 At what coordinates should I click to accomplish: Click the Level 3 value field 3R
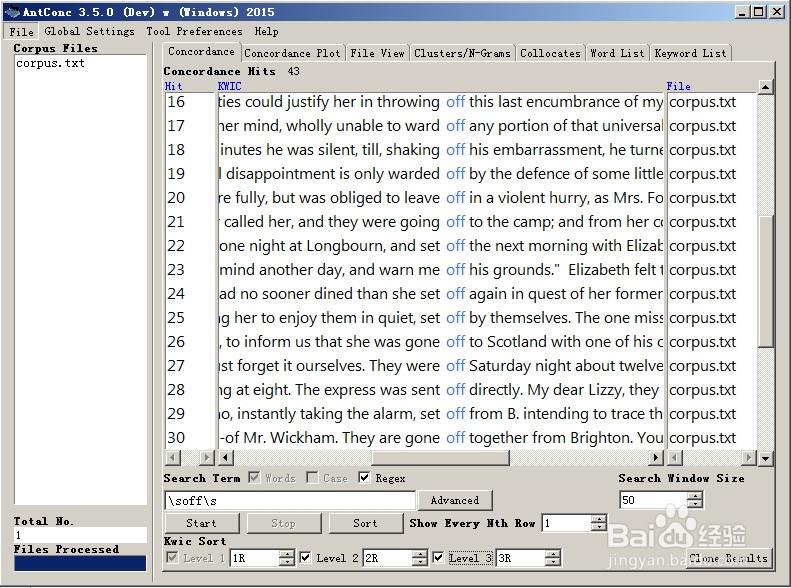tap(520, 558)
